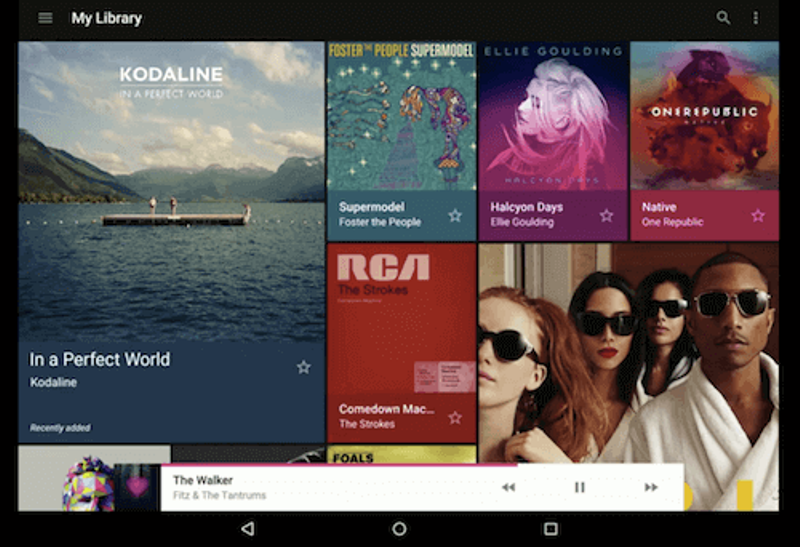The height and width of the screenshot is (547, 800).
Task: Star the In a Perfect World album
Action: pyautogui.click(x=304, y=367)
